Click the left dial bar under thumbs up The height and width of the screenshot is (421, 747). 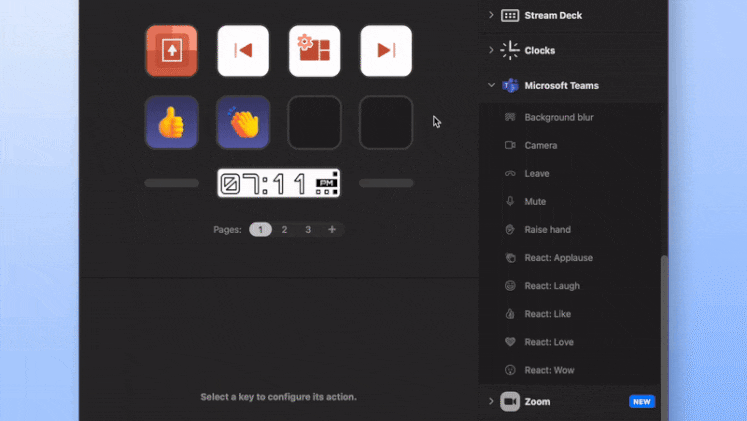[172, 183]
